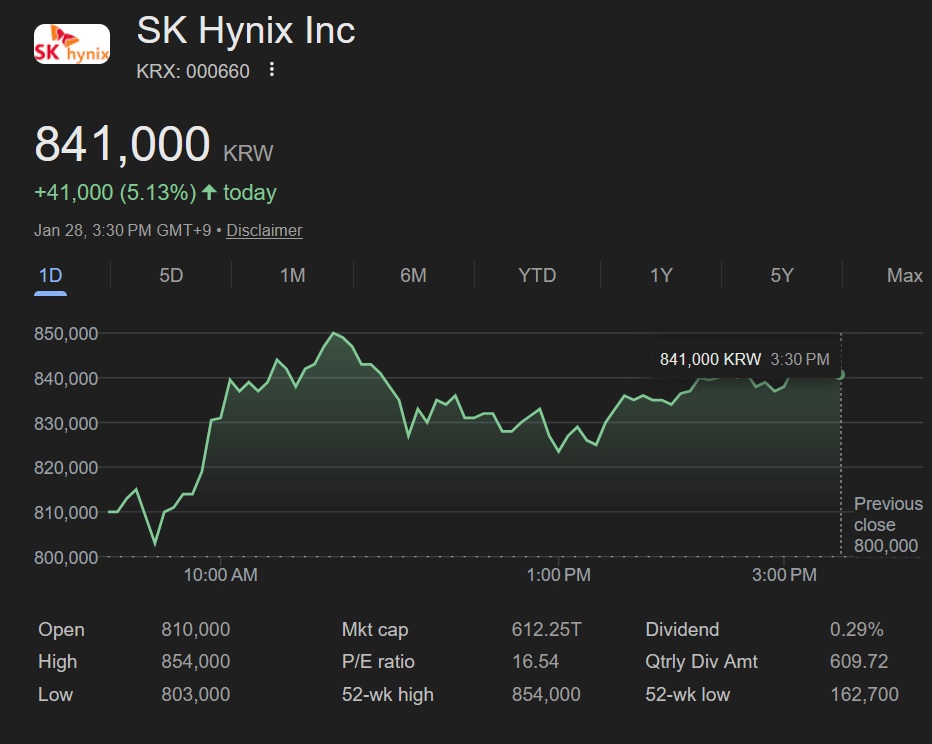Viewport: 932px width, 744px height.
Task: Switch to the 5D chart range
Action: coord(171,275)
